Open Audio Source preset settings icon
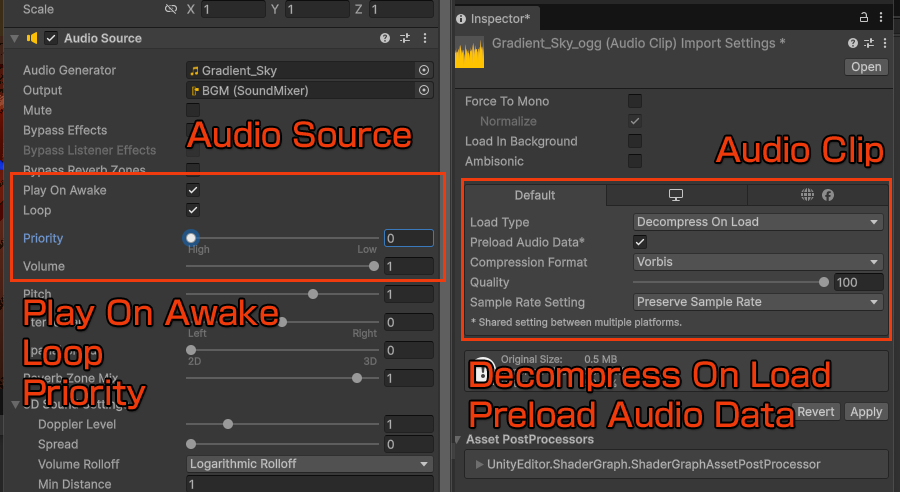This screenshot has width=900, height=492. pyautogui.click(x=405, y=38)
